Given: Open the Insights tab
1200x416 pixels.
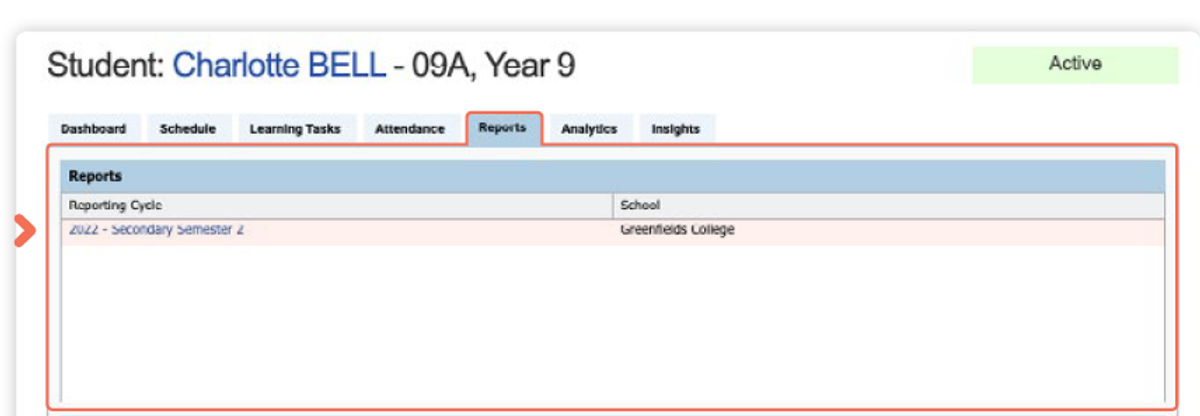Looking at the screenshot, I should [675, 129].
